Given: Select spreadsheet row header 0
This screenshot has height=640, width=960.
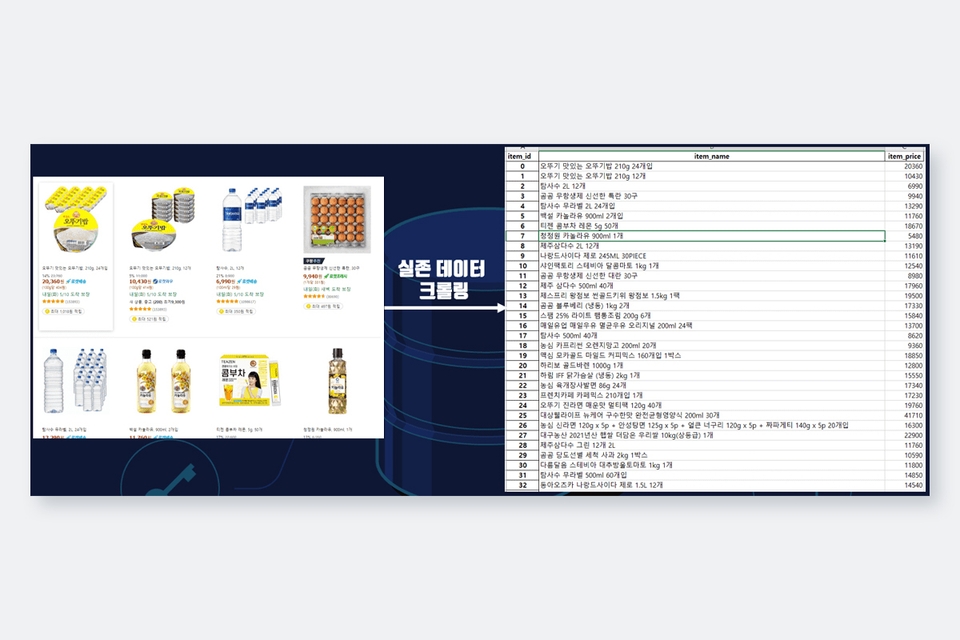Looking at the screenshot, I should 522,166.
